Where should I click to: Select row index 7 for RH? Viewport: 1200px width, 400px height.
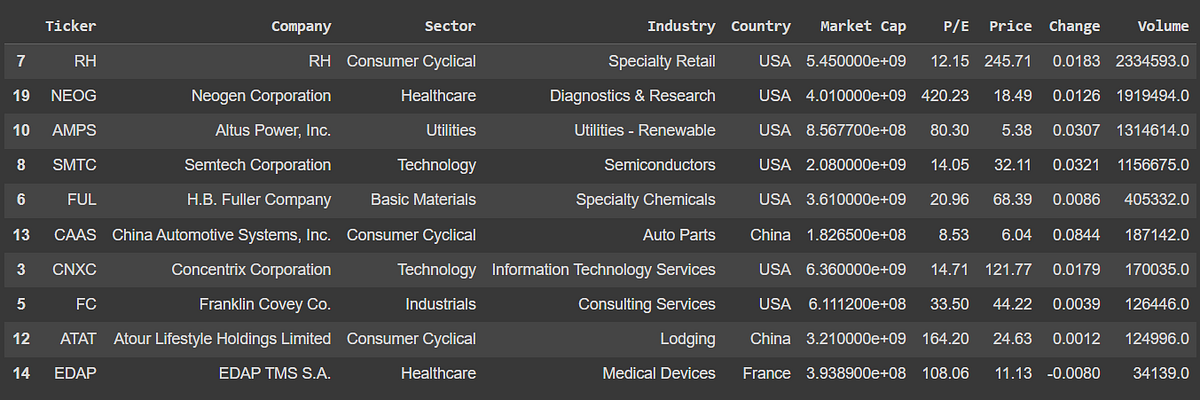[x=22, y=61]
